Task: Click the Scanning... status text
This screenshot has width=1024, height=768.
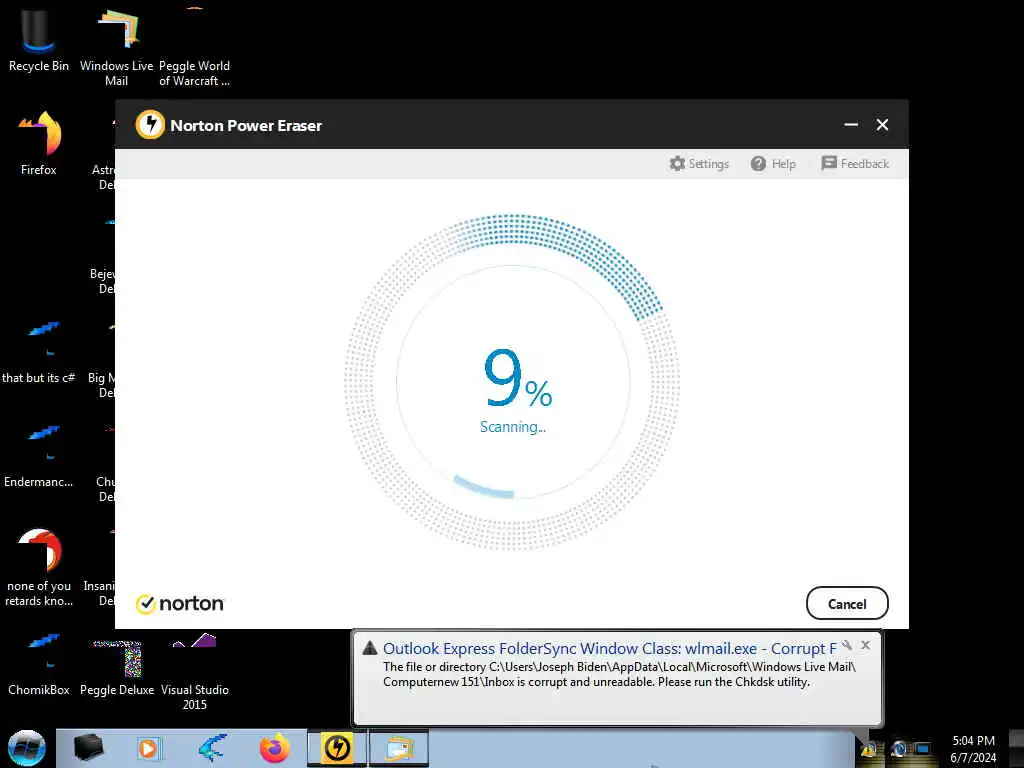Action: 513,427
